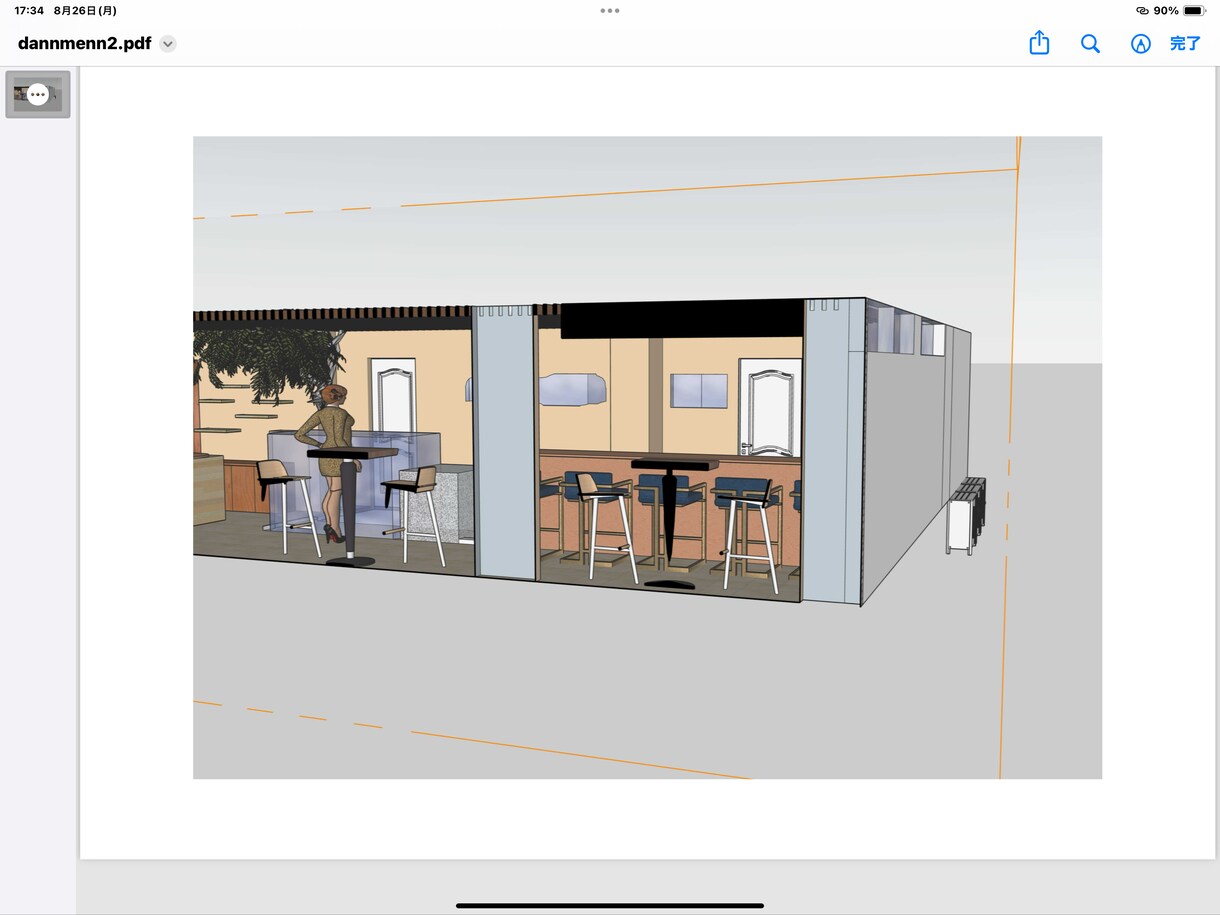Select the page thumbnail in the sidebar
The width and height of the screenshot is (1220, 915).
tap(38, 94)
